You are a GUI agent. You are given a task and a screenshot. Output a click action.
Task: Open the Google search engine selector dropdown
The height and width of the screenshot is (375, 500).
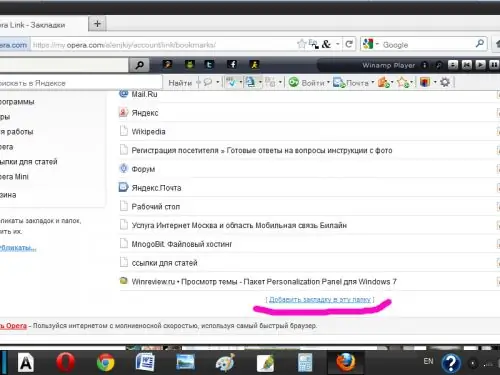tap(377, 44)
